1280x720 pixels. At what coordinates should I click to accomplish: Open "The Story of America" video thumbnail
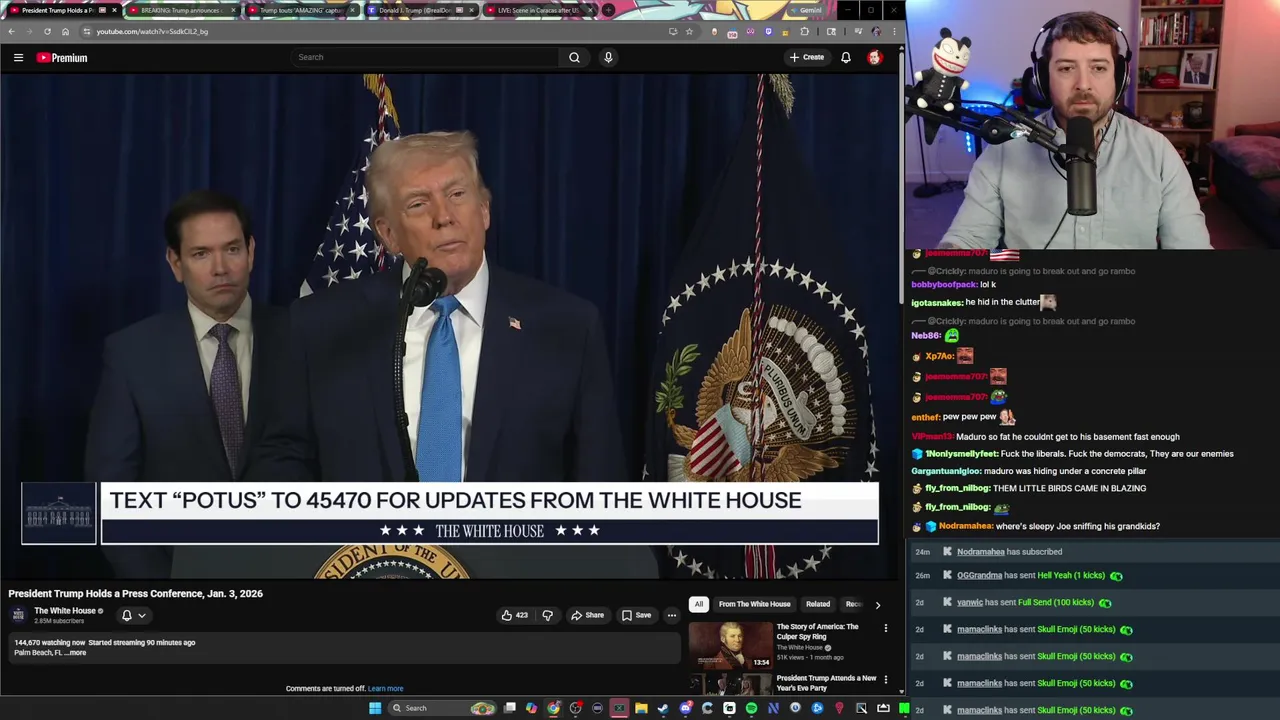pyautogui.click(x=731, y=645)
